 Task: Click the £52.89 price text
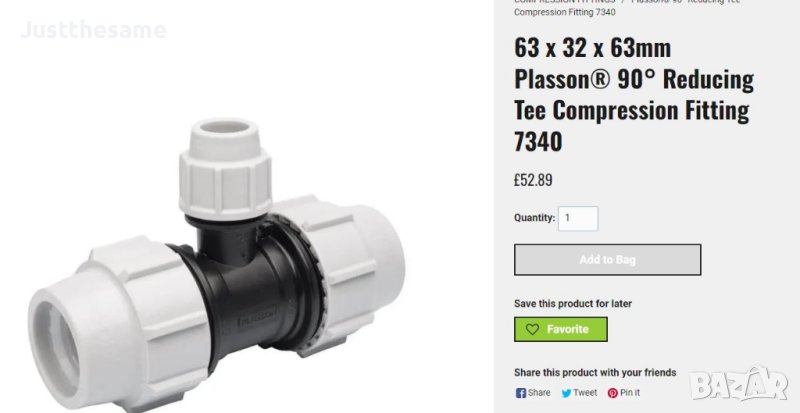(533, 180)
